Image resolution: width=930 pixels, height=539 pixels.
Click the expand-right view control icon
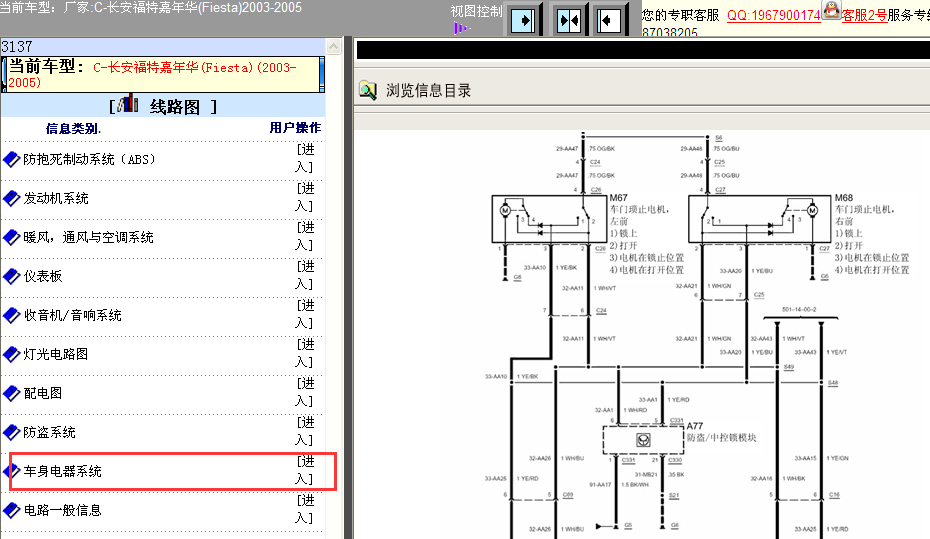[523, 21]
